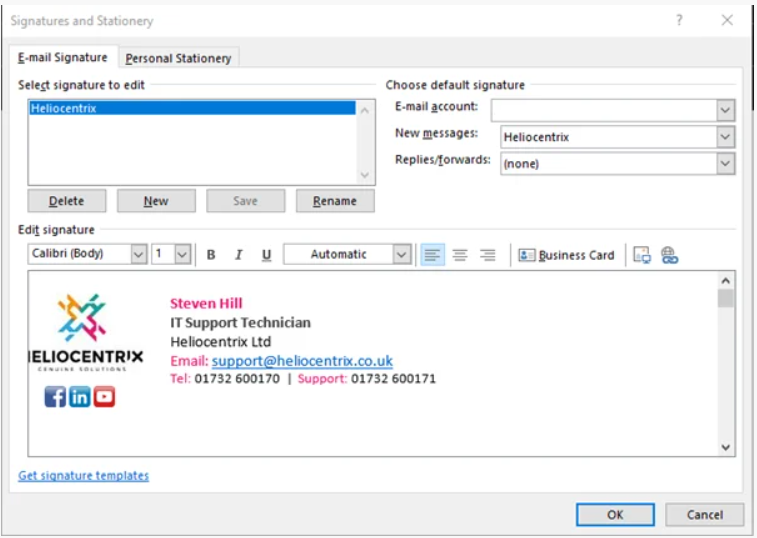Switch to the Personal Stationery tab
This screenshot has width=757, height=538.
pyautogui.click(x=178, y=58)
